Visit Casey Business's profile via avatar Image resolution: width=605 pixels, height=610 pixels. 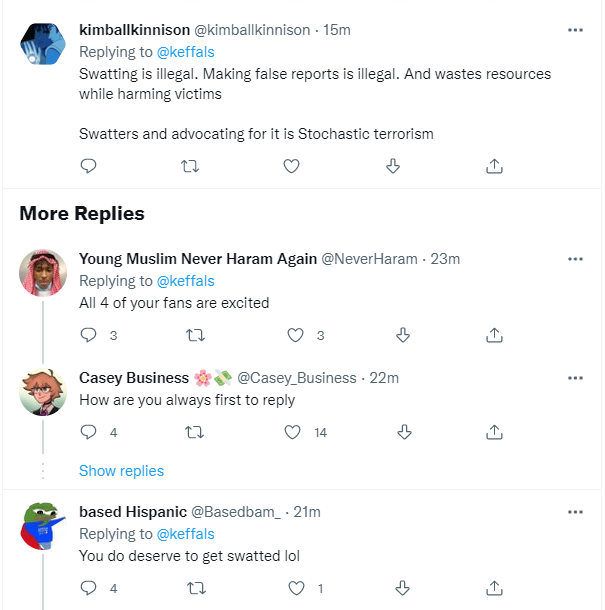(43, 391)
